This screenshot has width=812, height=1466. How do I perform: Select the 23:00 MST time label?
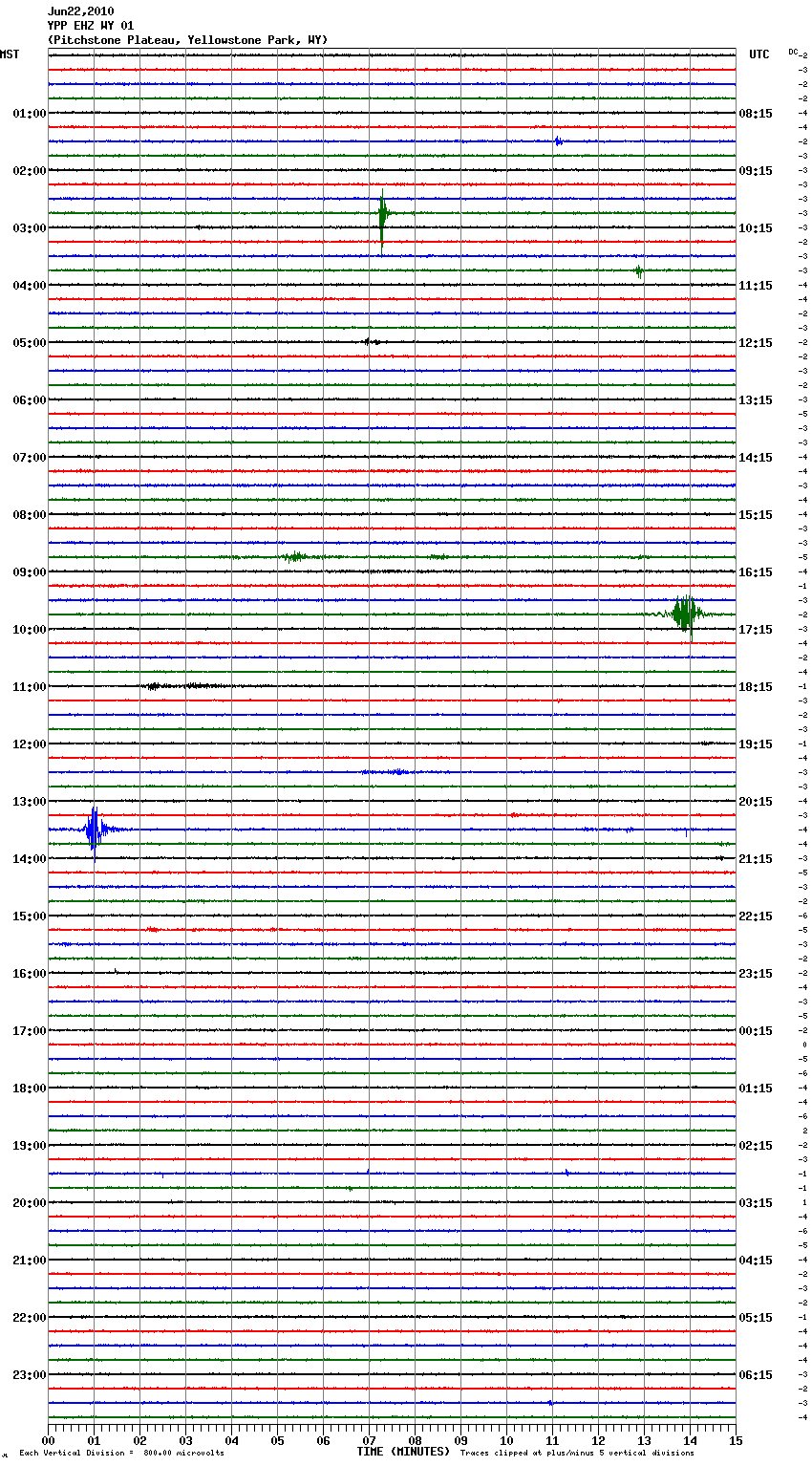pyautogui.click(x=29, y=1374)
